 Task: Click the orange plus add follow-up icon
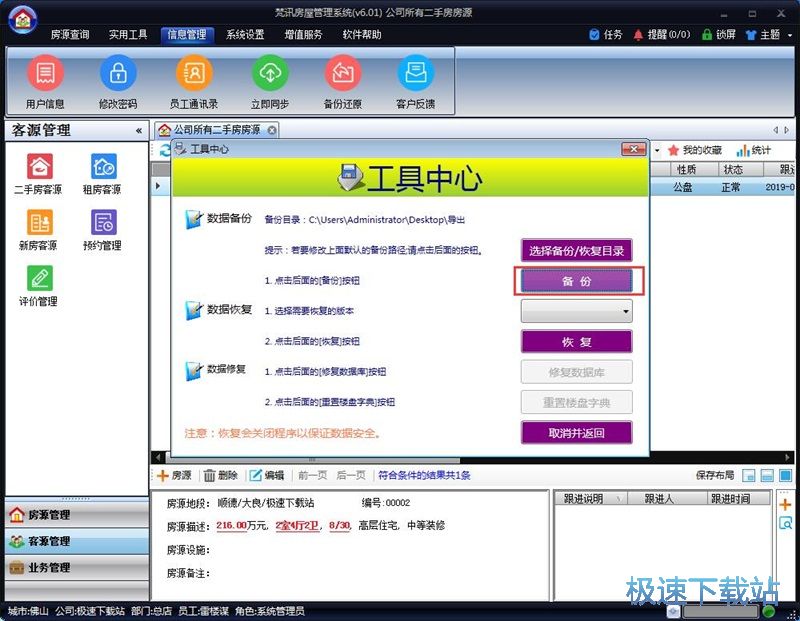coord(785,505)
